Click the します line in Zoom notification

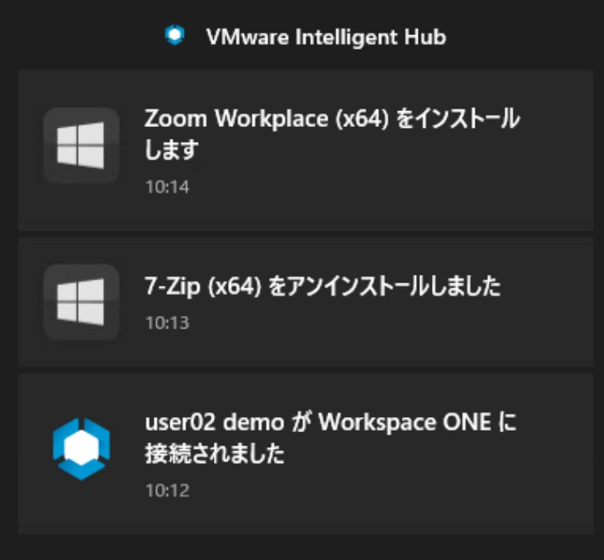click(x=172, y=149)
